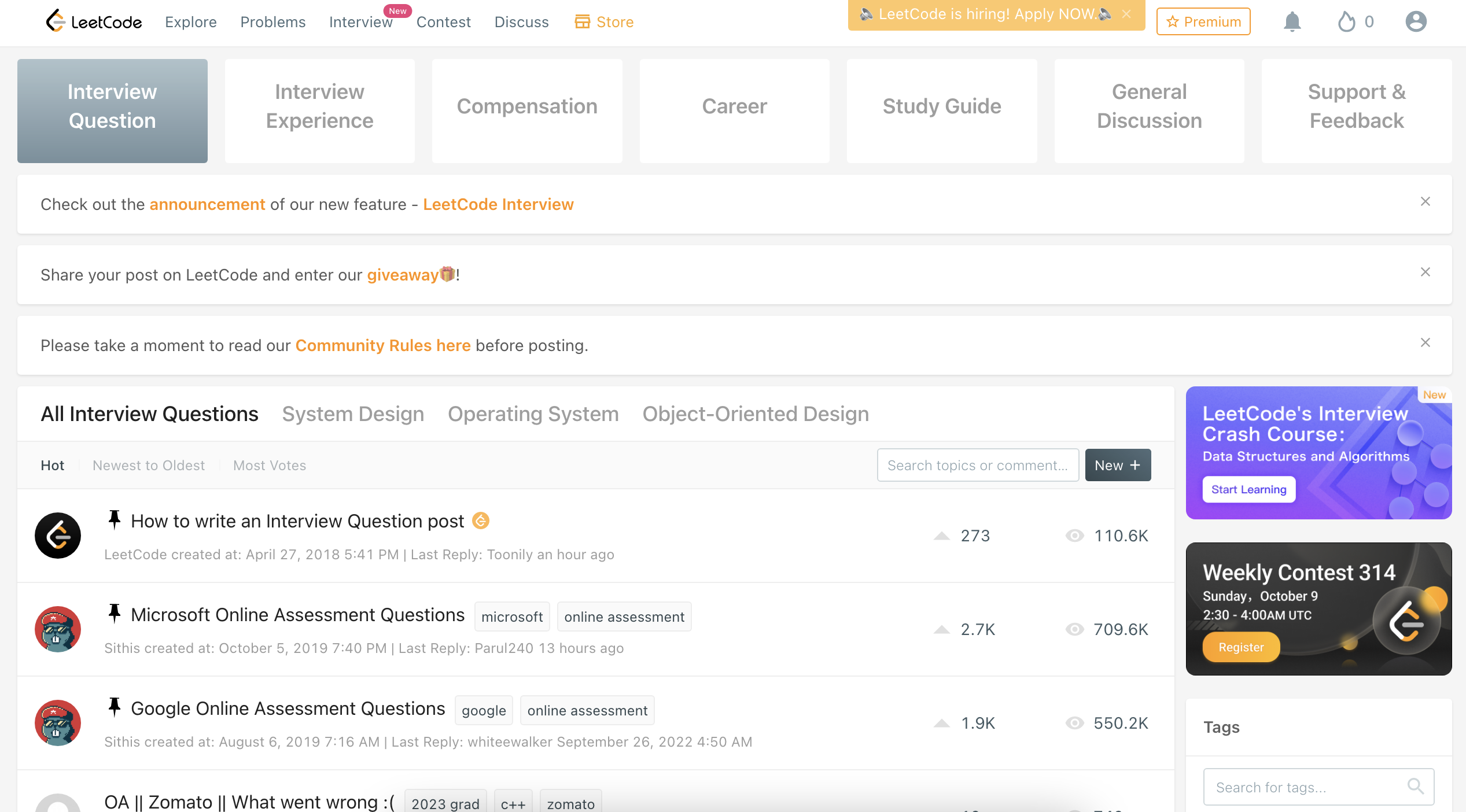Click the Store shop icon
Viewport: 1466px width, 812px height.
coord(582,22)
